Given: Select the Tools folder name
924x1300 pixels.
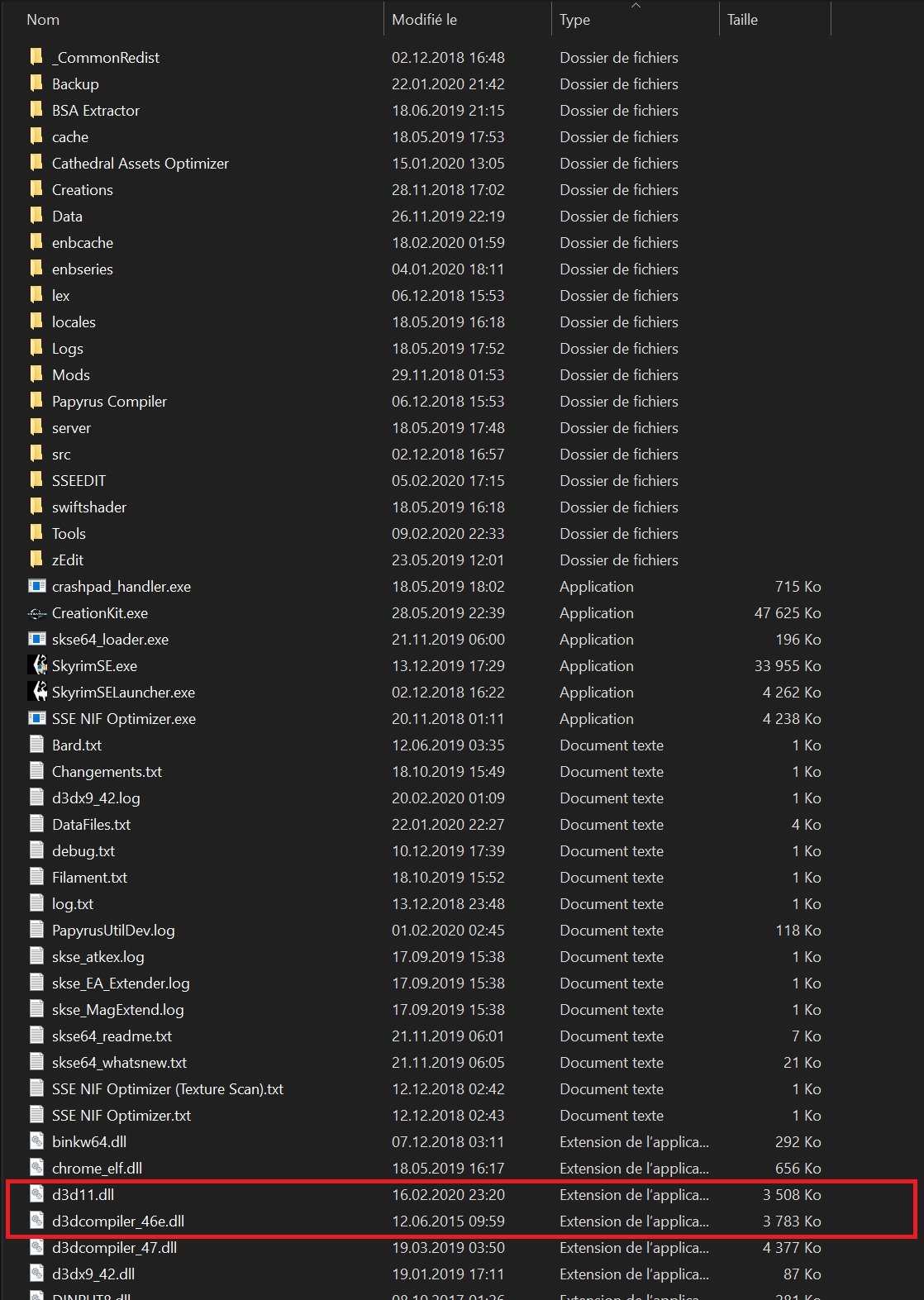Looking at the screenshot, I should [69, 533].
